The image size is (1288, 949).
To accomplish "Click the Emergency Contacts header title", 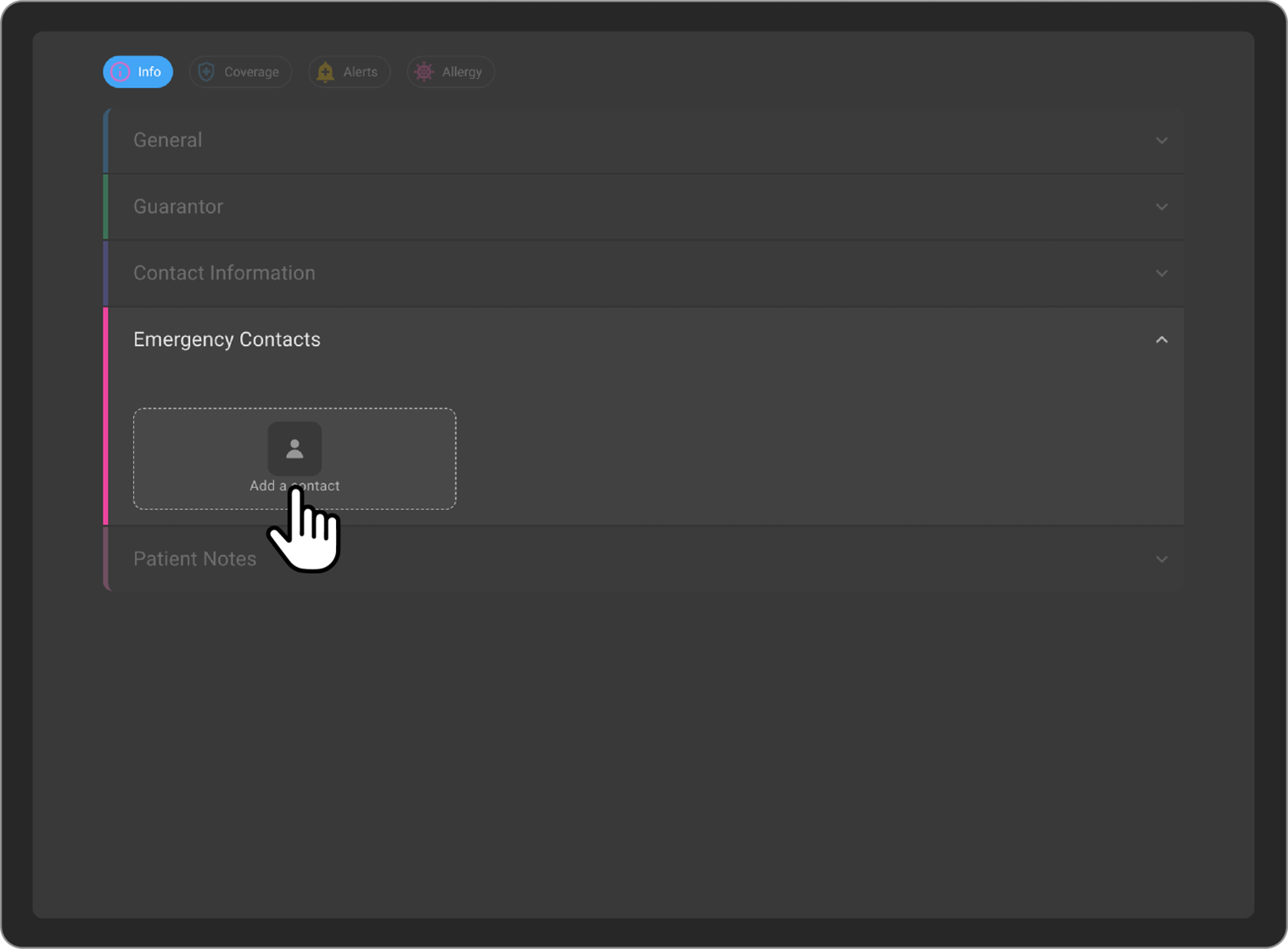I will (227, 340).
